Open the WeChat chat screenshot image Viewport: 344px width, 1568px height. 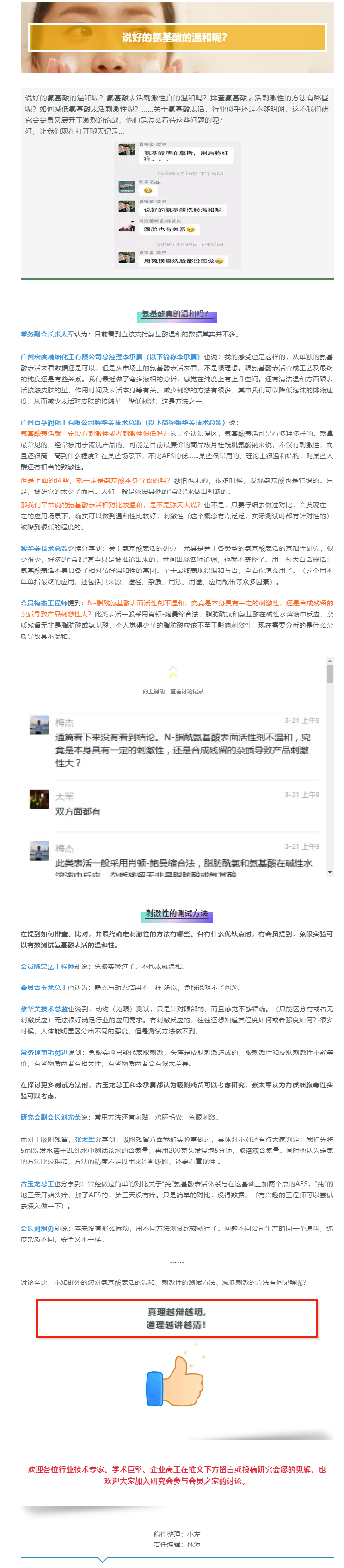[x=177, y=205]
